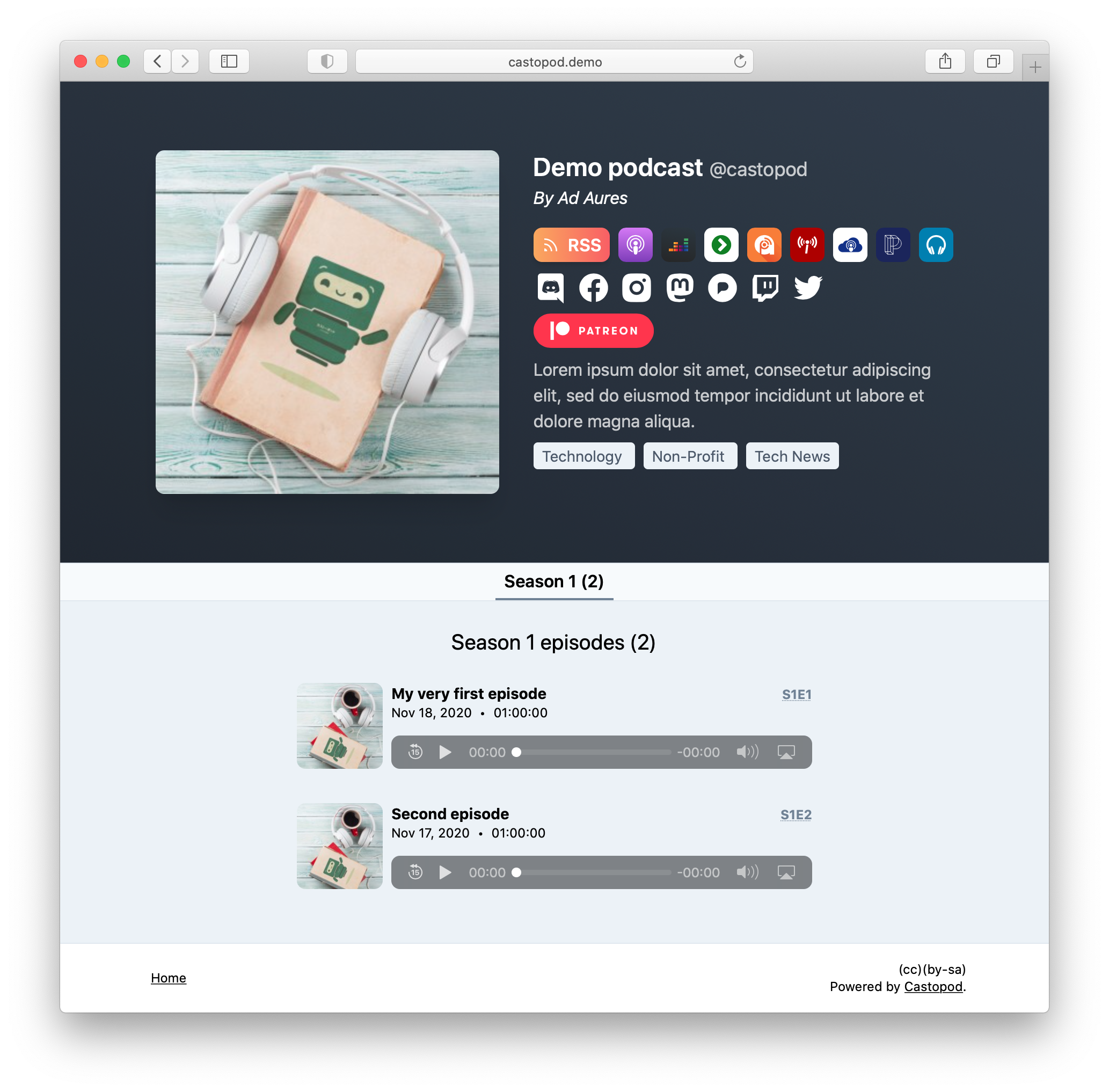Click the Mastodon social icon
This screenshot has height=1092, width=1109.
[x=679, y=288]
